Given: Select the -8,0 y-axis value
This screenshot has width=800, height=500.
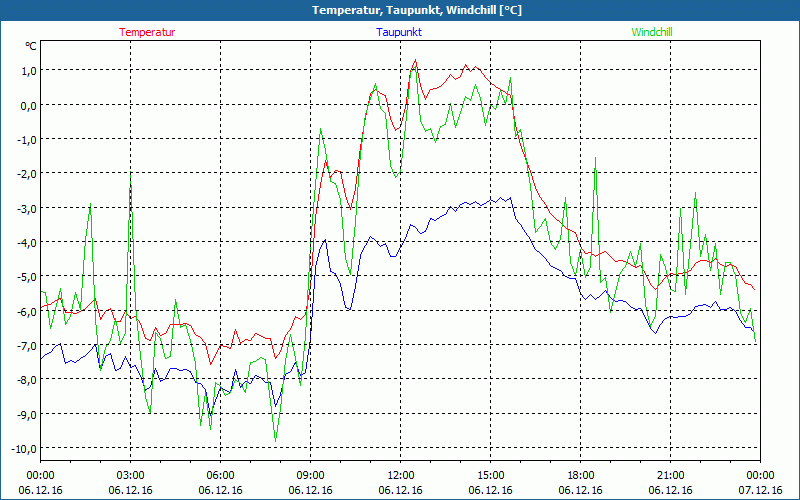Looking at the screenshot, I should coord(28,380).
